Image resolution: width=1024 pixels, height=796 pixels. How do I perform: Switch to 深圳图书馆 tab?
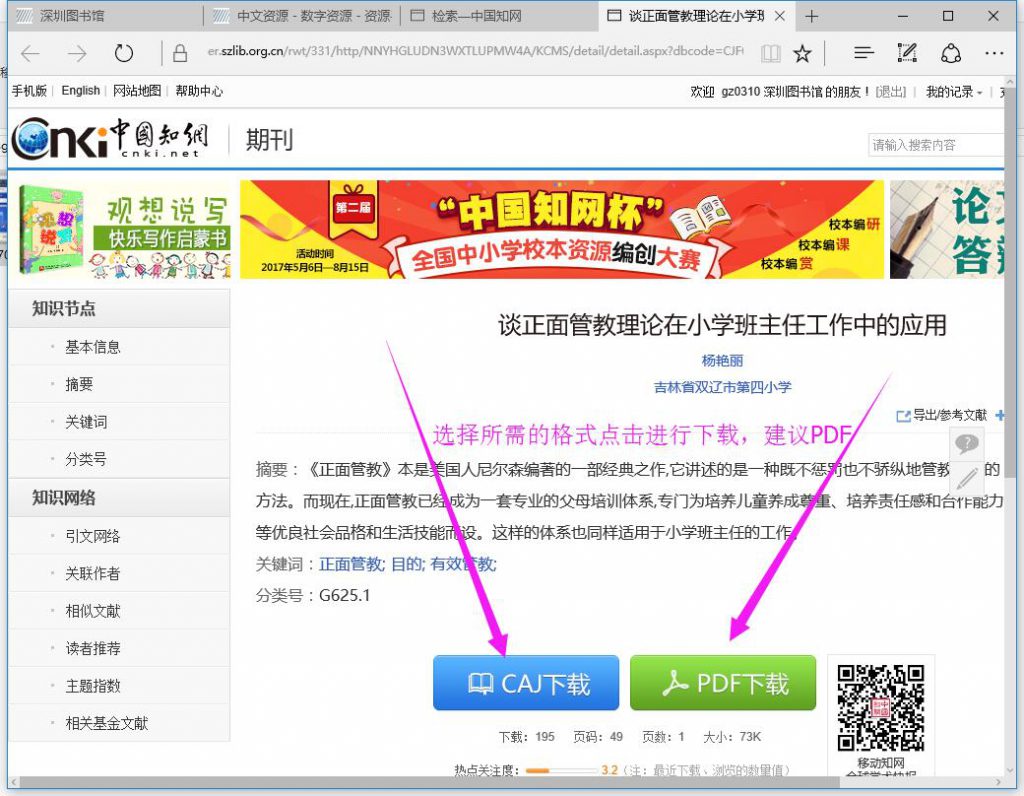[72, 16]
